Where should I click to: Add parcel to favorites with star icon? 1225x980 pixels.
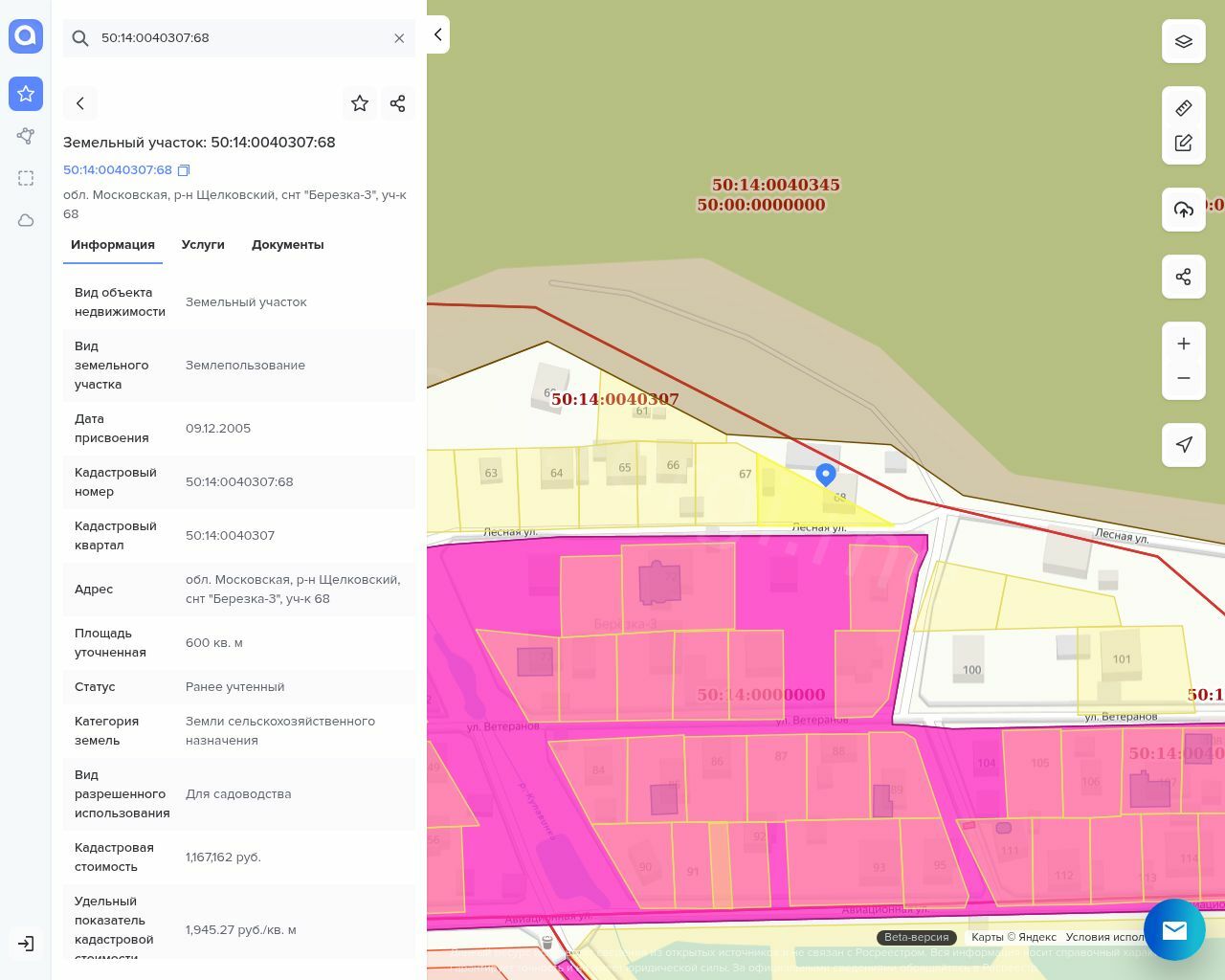pos(360,103)
